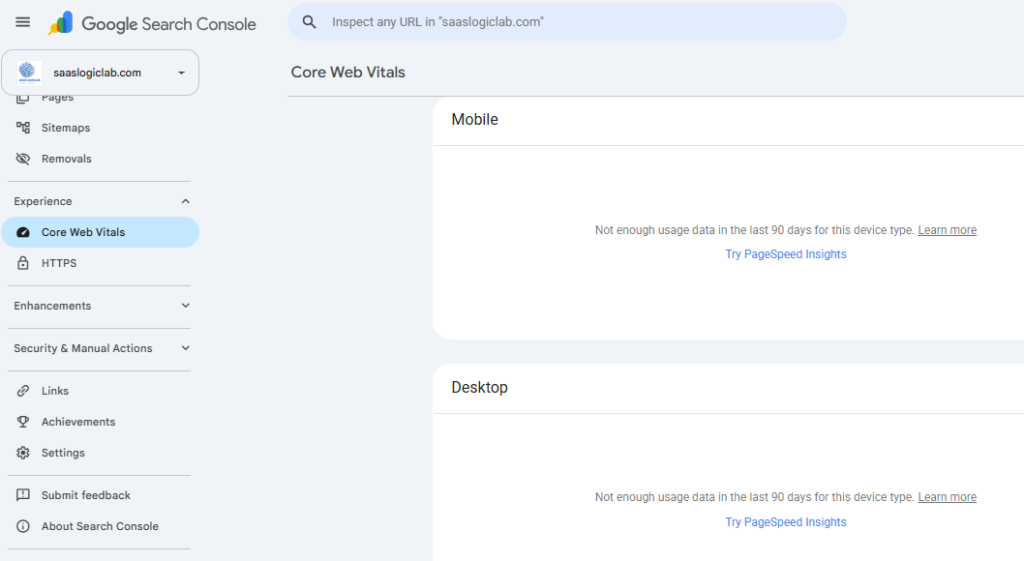The image size is (1024, 561).
Task: Expand the Security & Manual Actions chevron
Action: pyautogui.click(x=185, y=348)
